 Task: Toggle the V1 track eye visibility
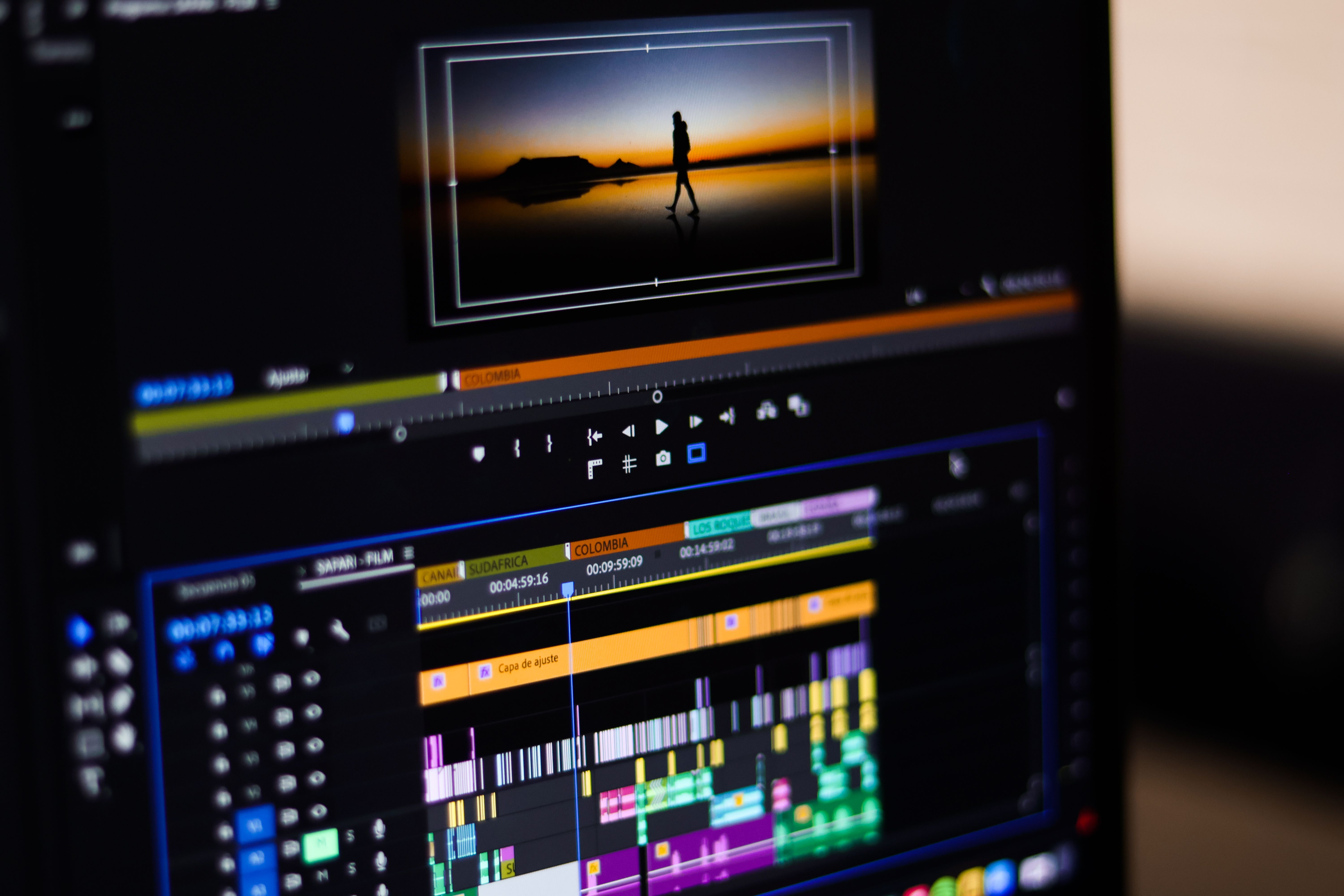click(318, 811)
